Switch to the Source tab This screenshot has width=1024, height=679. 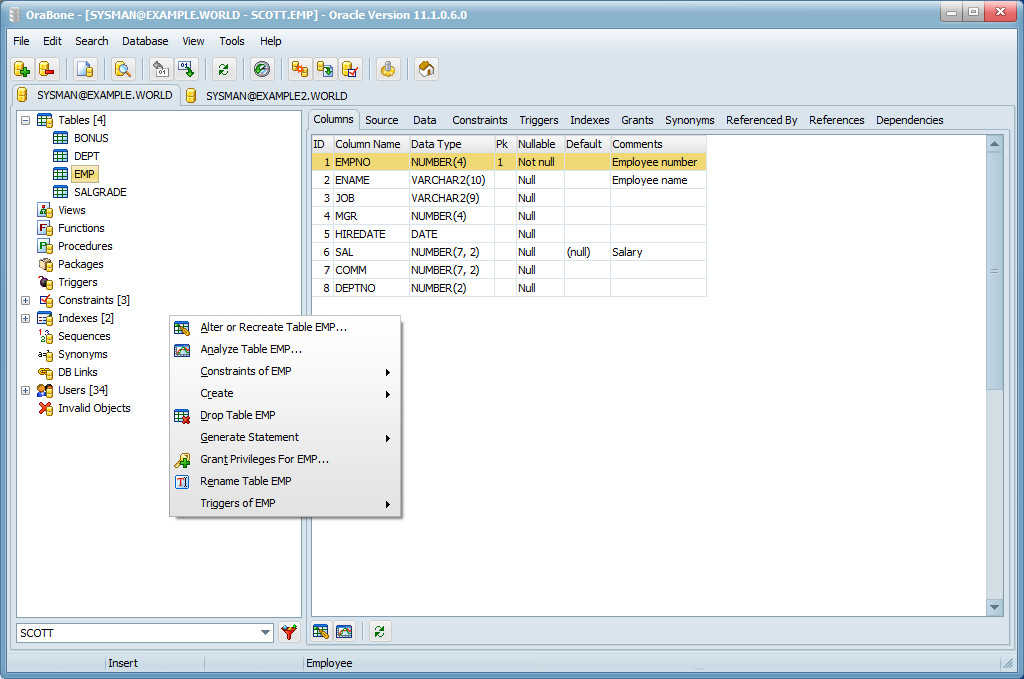click(381, 120)
